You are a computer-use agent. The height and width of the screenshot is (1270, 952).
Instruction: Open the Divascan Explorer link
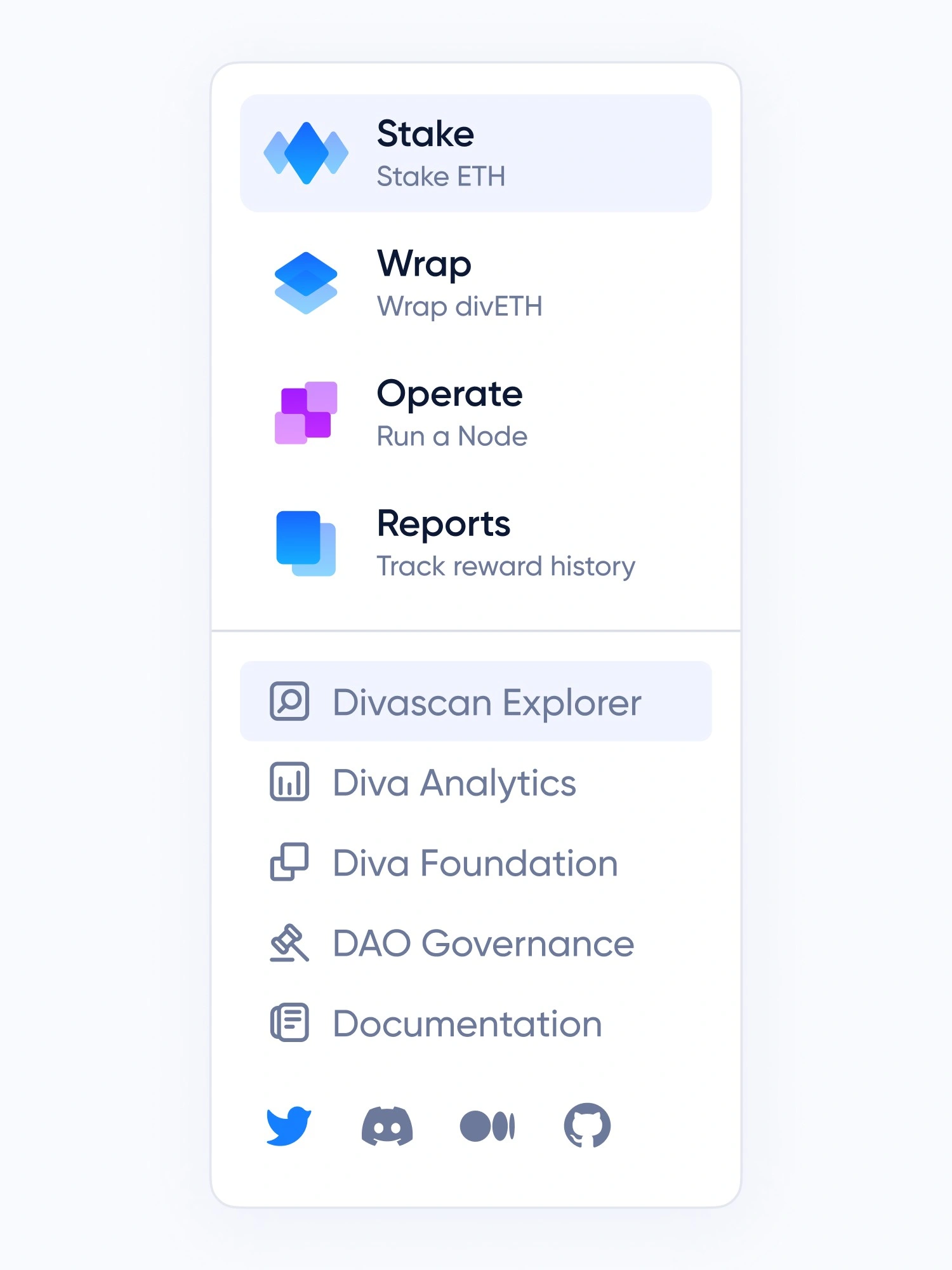click(x=487, y=702)
